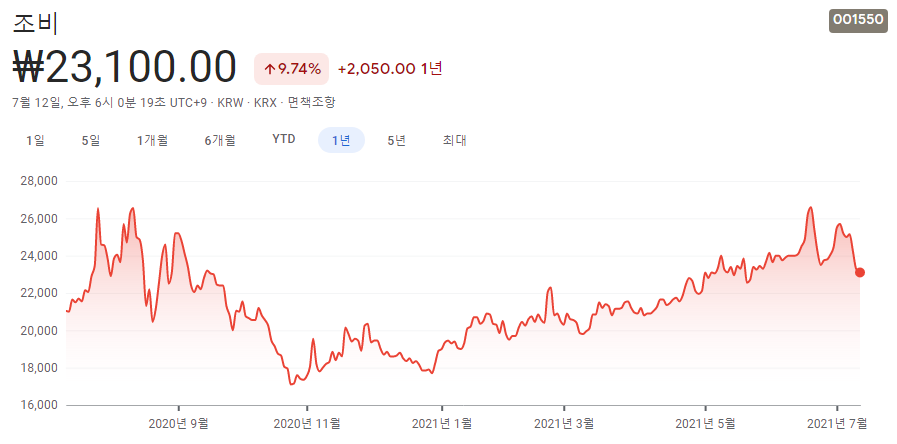
Task: Show the 최대 maximum range
Action: 454,140
